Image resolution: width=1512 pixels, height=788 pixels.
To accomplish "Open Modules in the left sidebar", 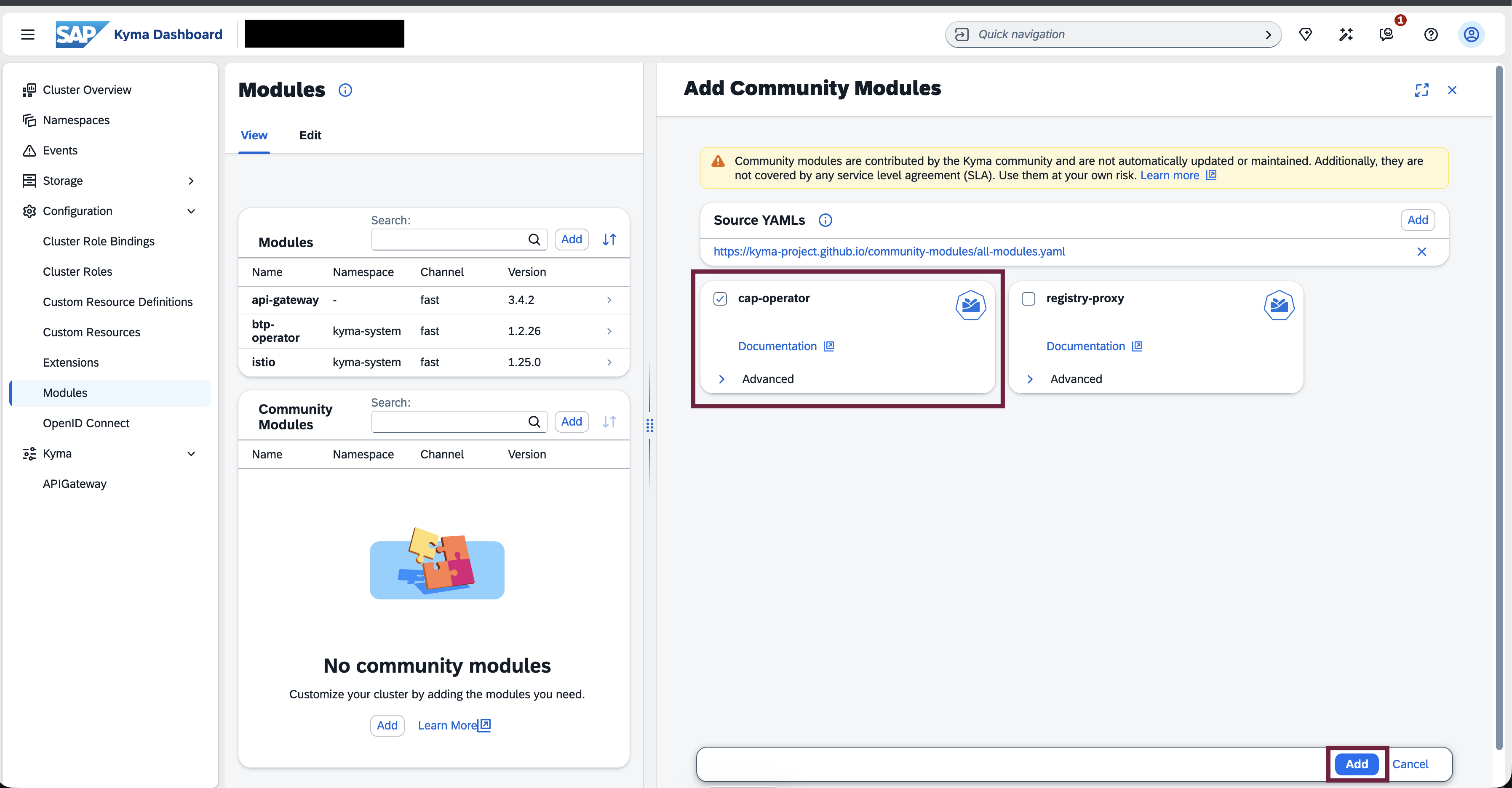I will (x=64, y=393).
